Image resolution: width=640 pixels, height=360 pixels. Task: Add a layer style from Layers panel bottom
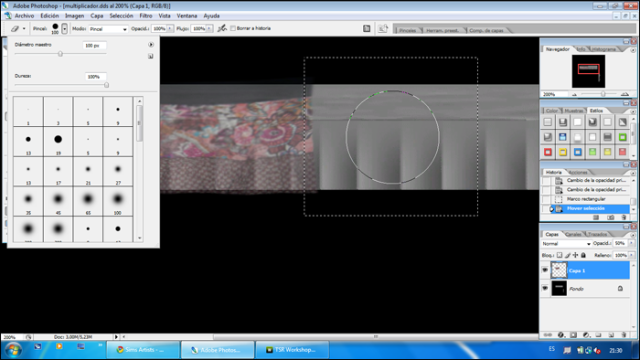(x=561, y=335)
